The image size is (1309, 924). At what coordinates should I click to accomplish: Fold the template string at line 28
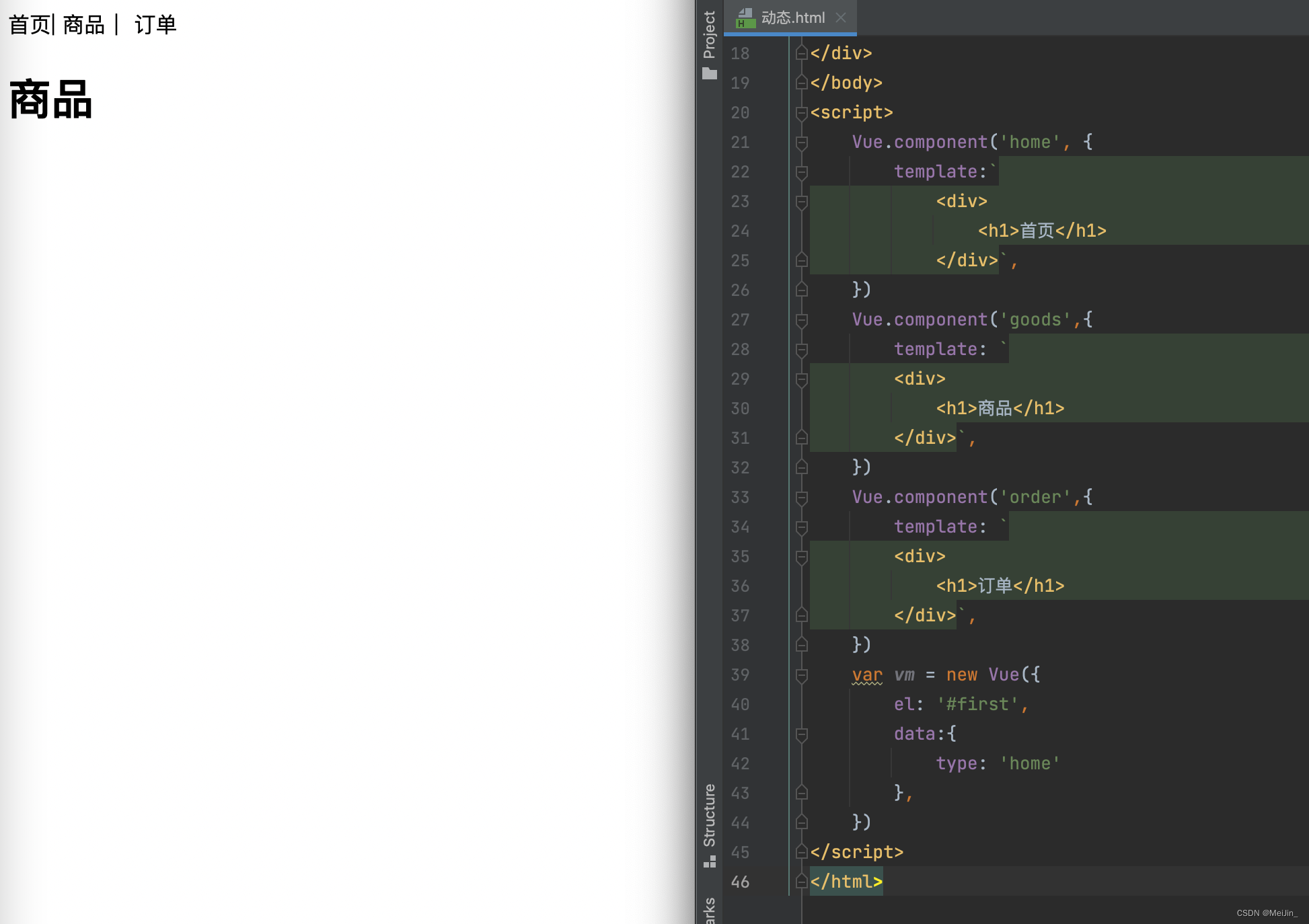pos(801,350)
